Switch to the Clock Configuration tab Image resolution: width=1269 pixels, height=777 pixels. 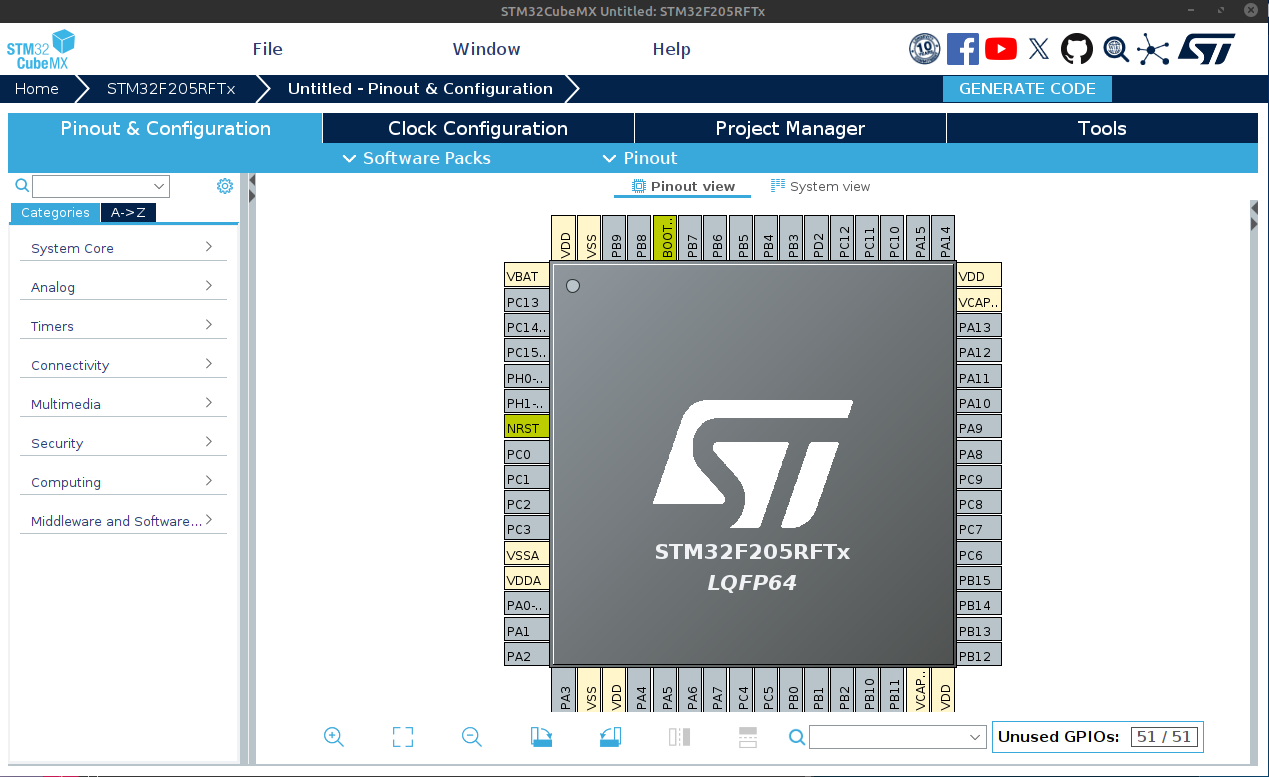coord(477,128)
